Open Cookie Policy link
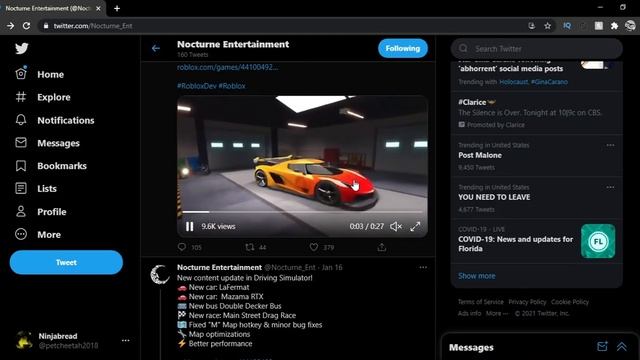 click(x=570, y=302)
